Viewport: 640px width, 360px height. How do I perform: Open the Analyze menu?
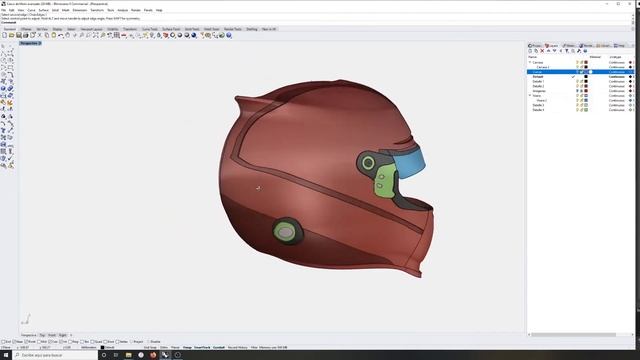[122, 10]
